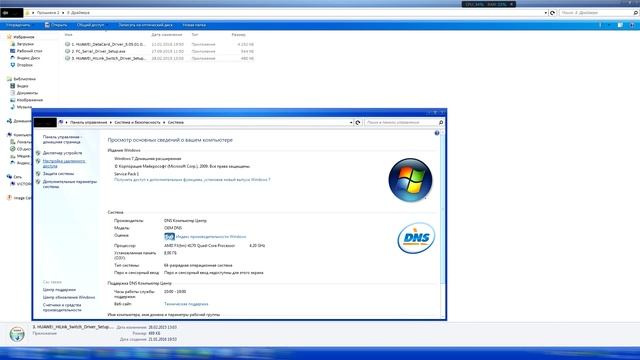Screen dimensions: 640x360
Task: Open Документы library icon in sidebar
Action: [x=13, y=93]
